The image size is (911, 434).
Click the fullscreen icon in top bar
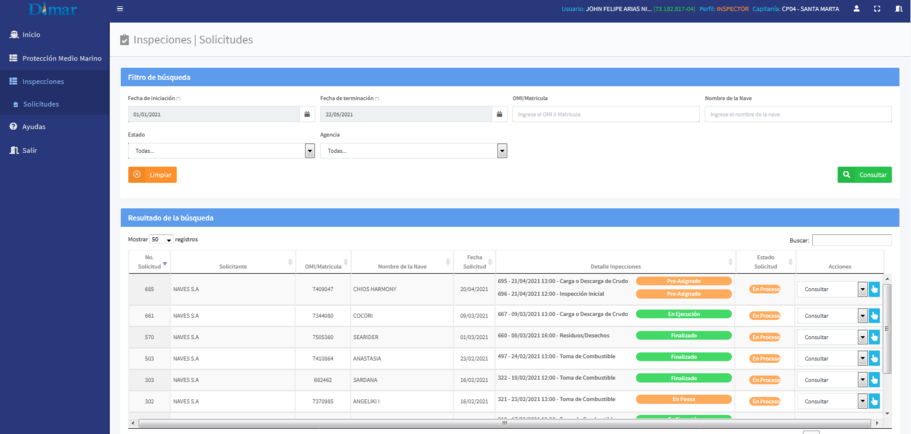coord(877,9)
